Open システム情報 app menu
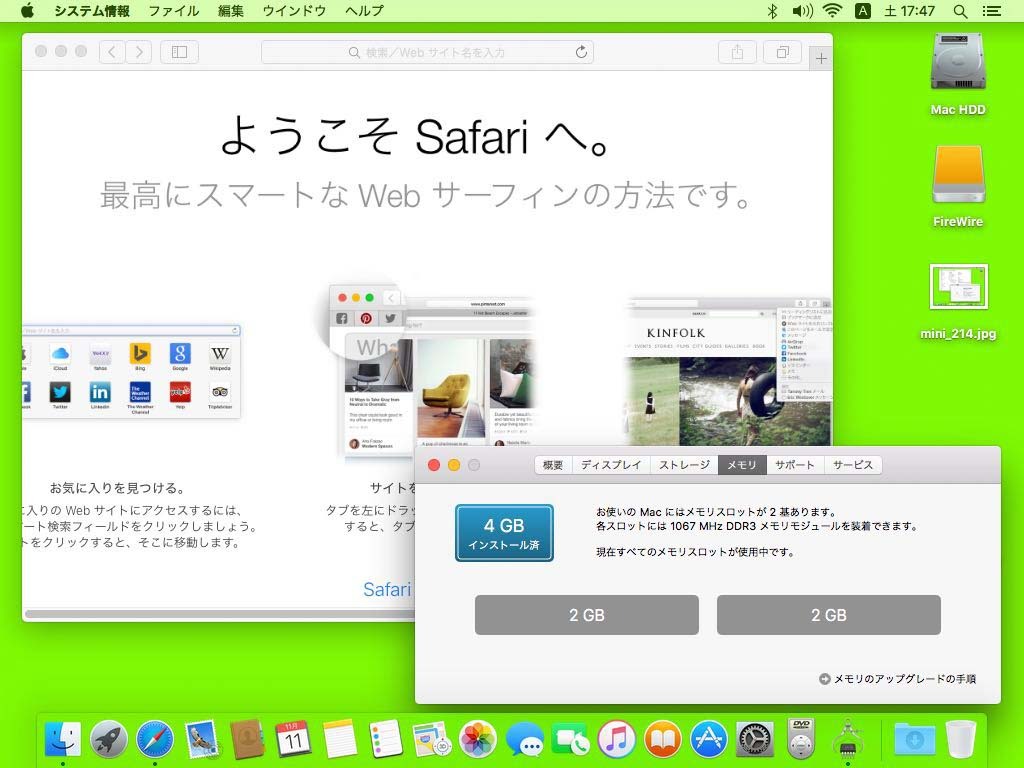 pyautogui.click(x=91, y=11)
